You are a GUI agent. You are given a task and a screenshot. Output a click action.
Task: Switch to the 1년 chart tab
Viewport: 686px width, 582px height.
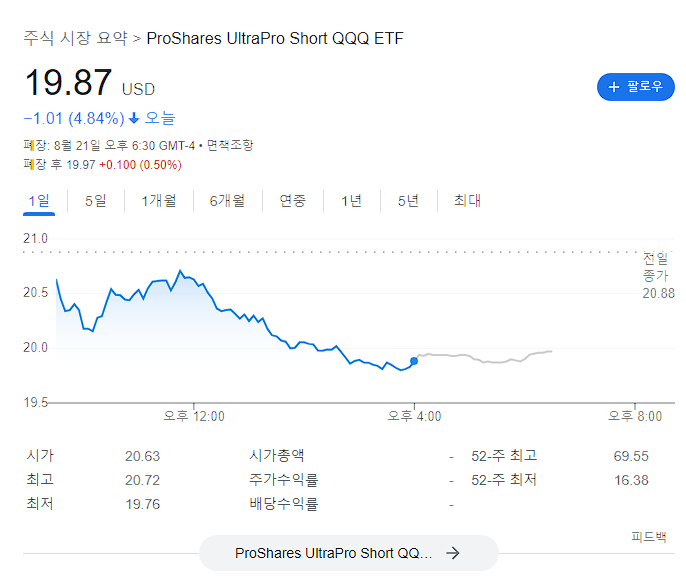(x=351, y=201)
